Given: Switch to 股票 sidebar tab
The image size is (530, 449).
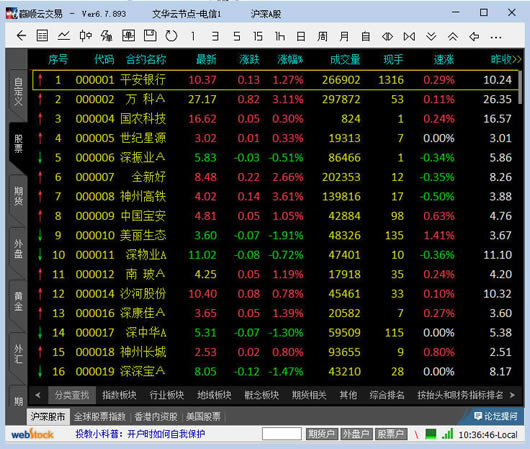Looking at the screenshot, I should pos(18,144).
